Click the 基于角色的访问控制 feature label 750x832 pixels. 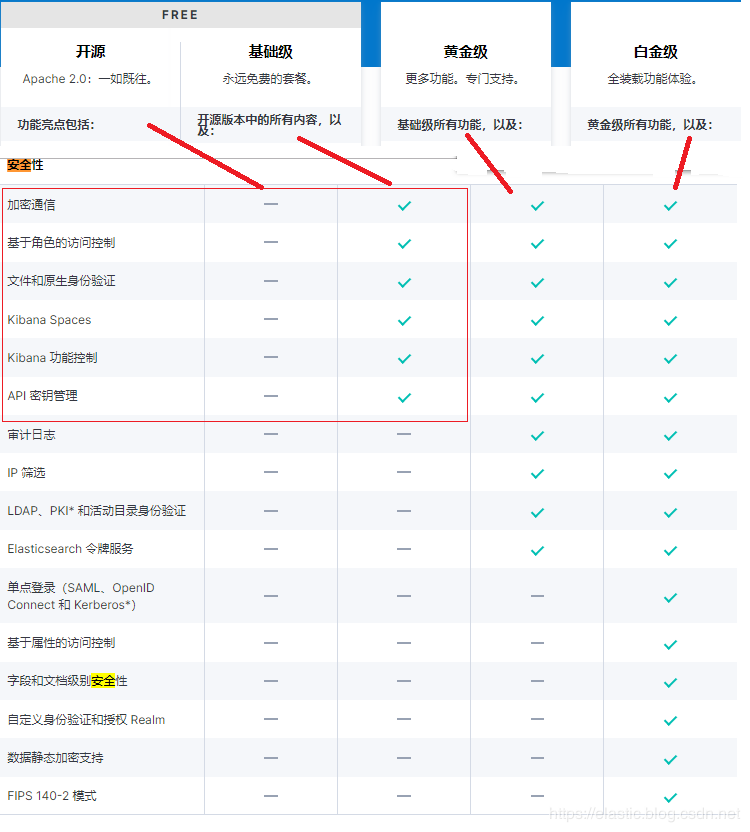pyautogui.click(x=61, y=242)
